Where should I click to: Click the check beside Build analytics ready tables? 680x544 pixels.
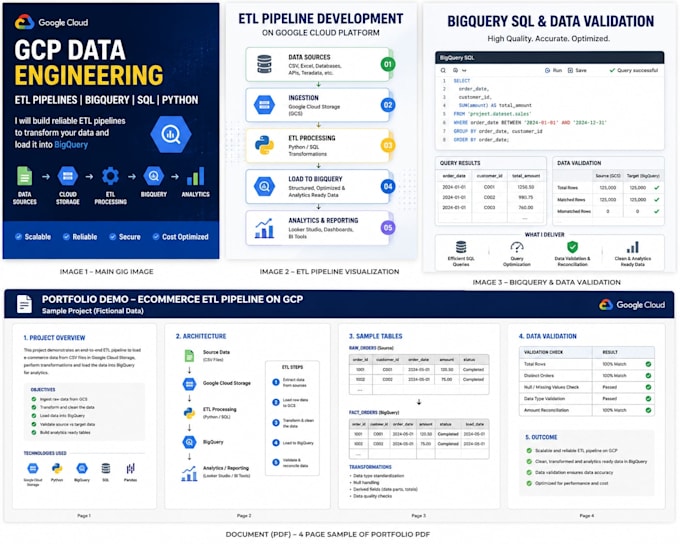click(33, 433)
